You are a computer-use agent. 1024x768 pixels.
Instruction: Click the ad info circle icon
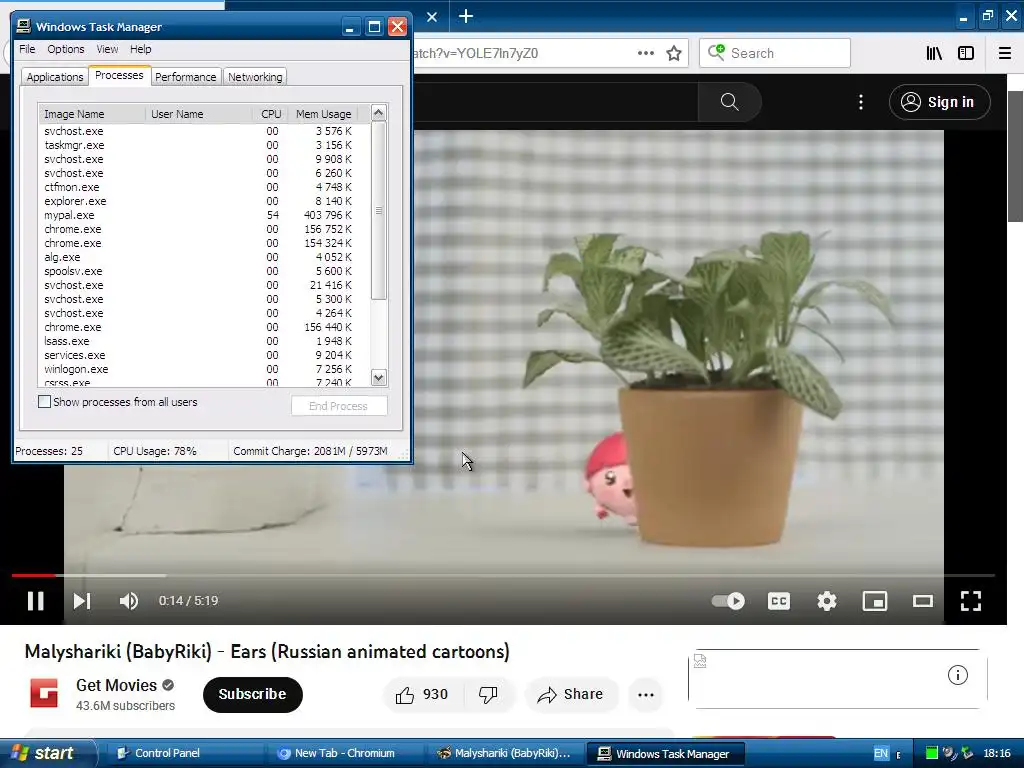[957, 675]
